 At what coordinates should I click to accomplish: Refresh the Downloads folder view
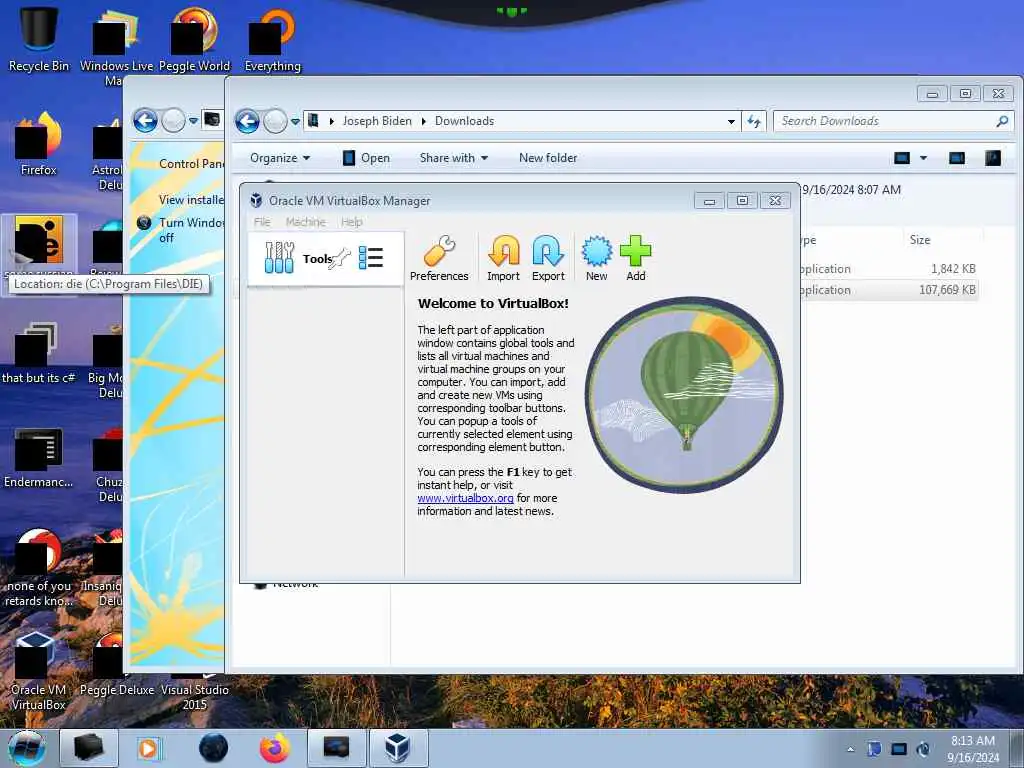[x=754, y=121]
